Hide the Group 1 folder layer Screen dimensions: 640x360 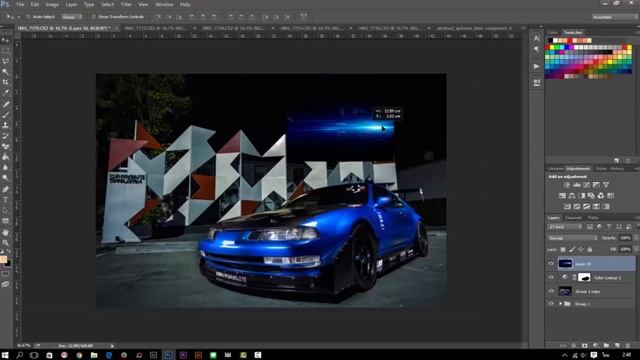[551, 304]
